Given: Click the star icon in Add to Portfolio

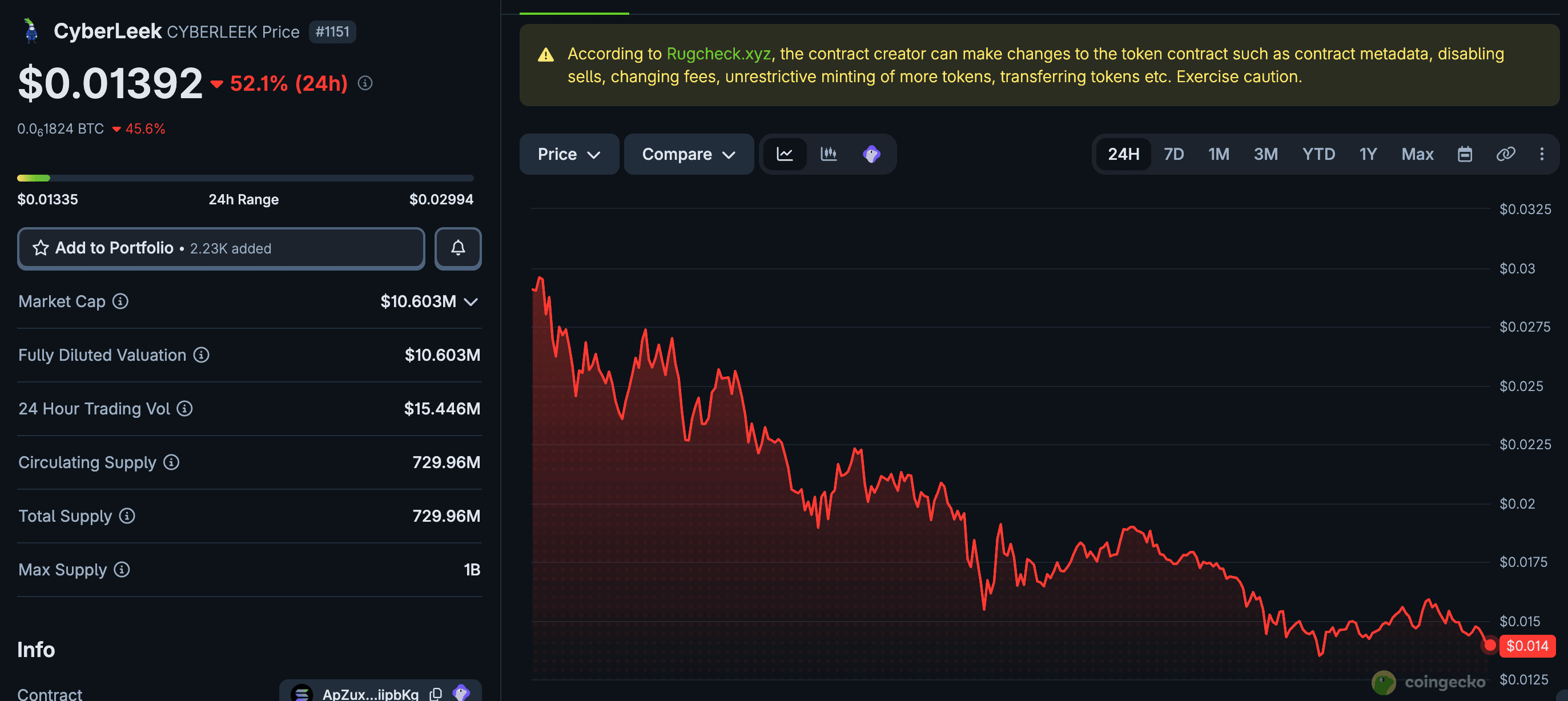Looking at the screenshot, I should pos(41,248).
